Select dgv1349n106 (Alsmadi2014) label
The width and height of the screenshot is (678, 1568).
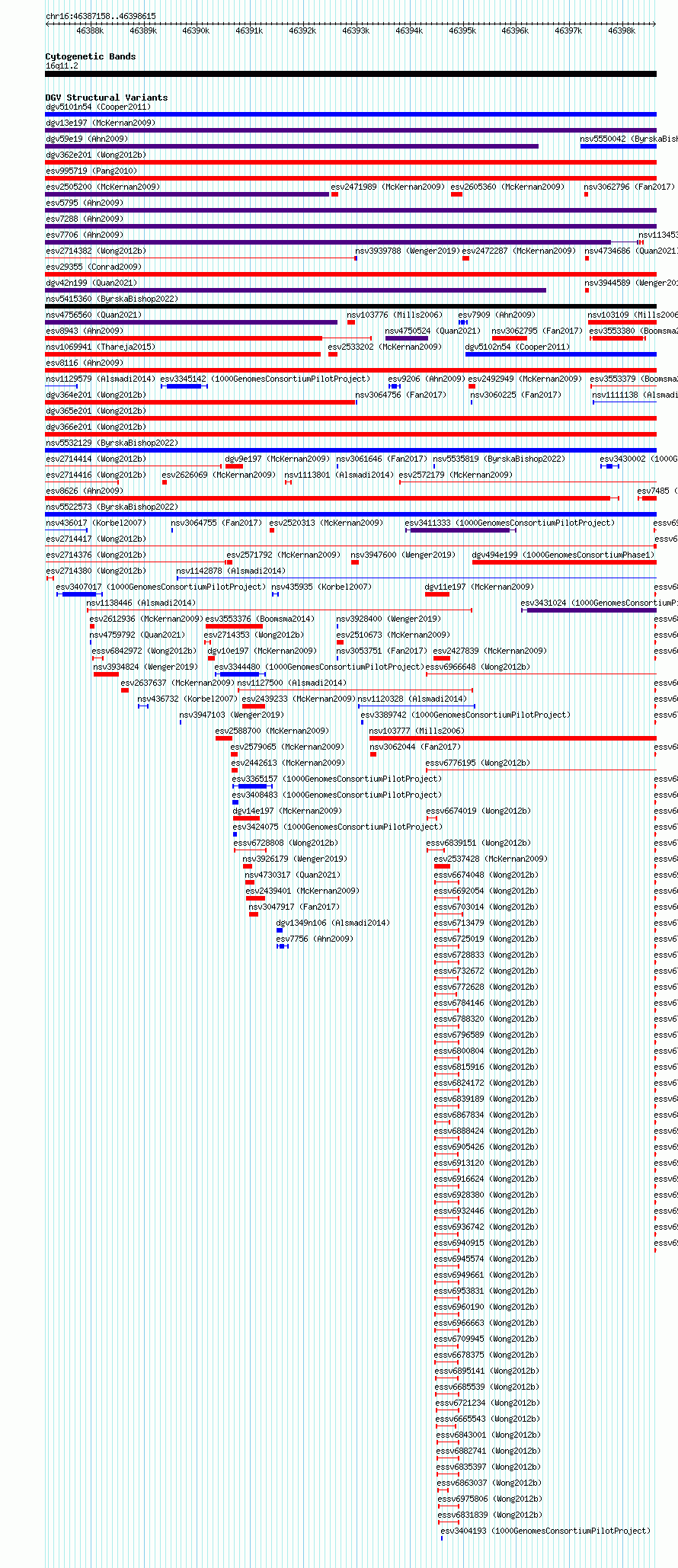(333, 923)
